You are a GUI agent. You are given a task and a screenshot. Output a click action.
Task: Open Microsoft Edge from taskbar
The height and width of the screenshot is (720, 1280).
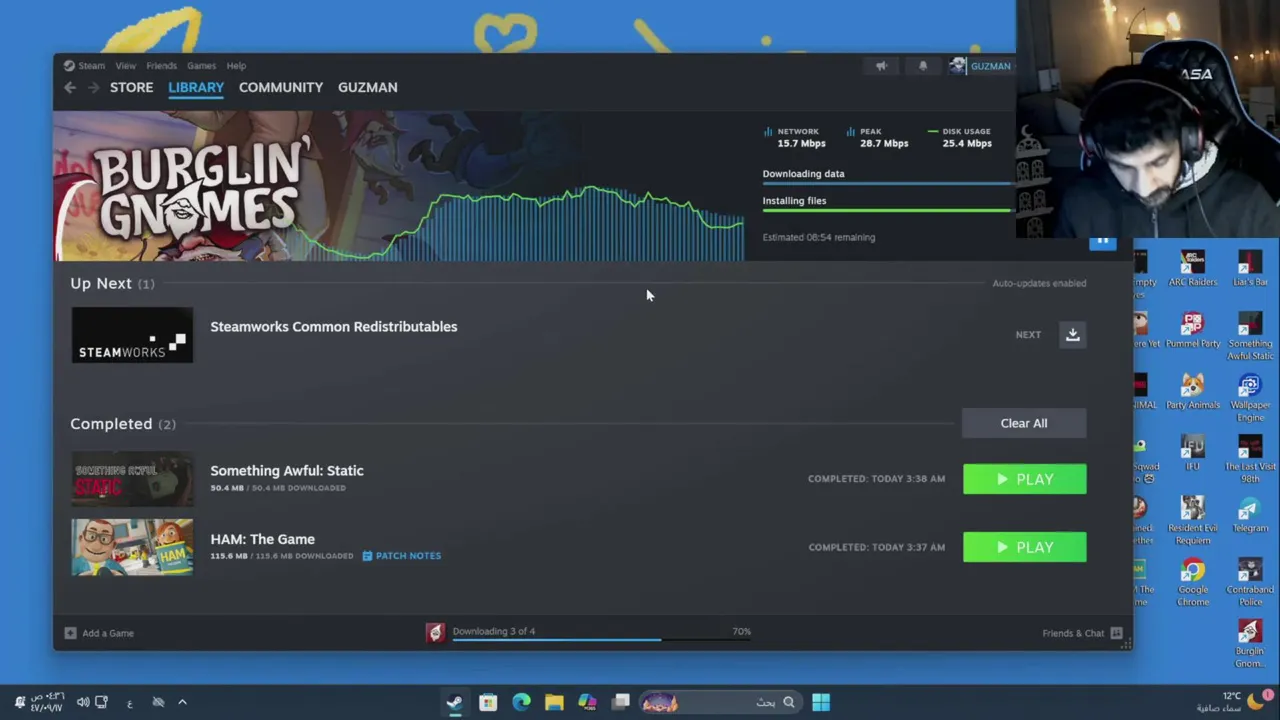click(521, 702)
